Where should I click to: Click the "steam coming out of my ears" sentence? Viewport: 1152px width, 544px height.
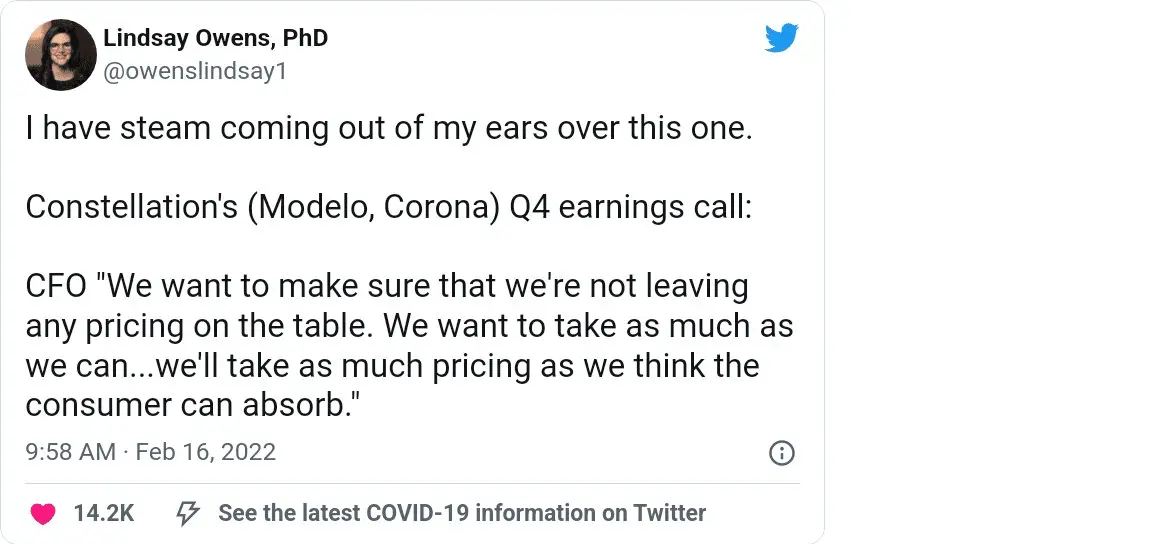tap(388, 129)
